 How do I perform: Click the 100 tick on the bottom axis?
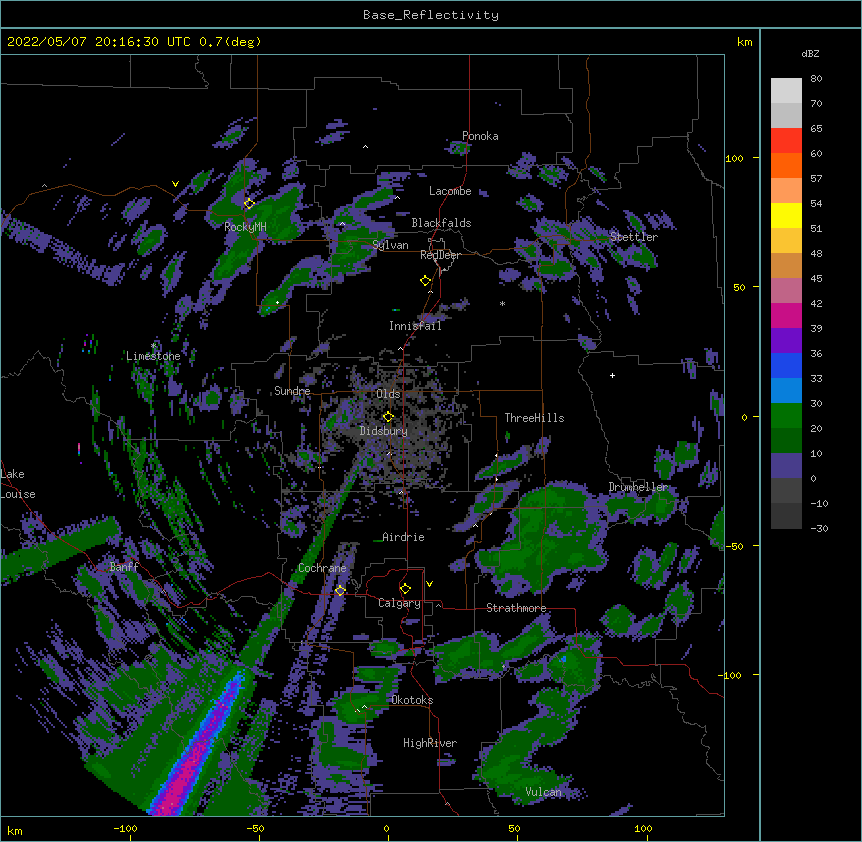[x=643, y=828]
